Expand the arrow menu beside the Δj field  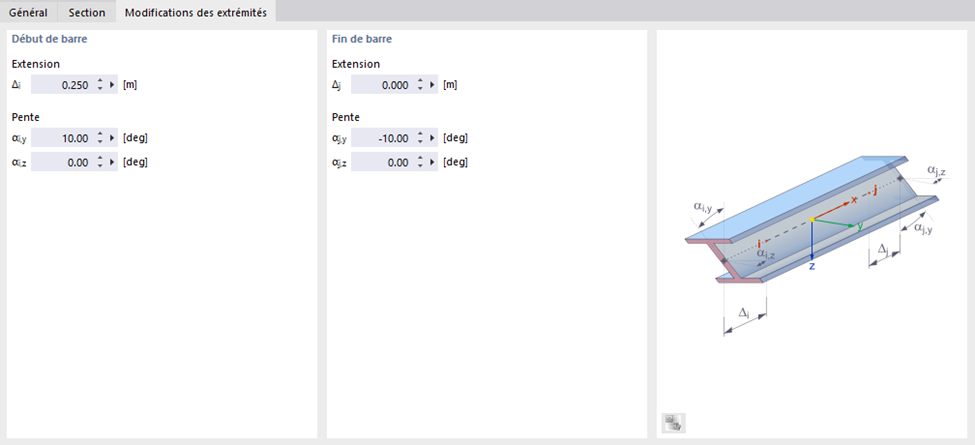433,85
